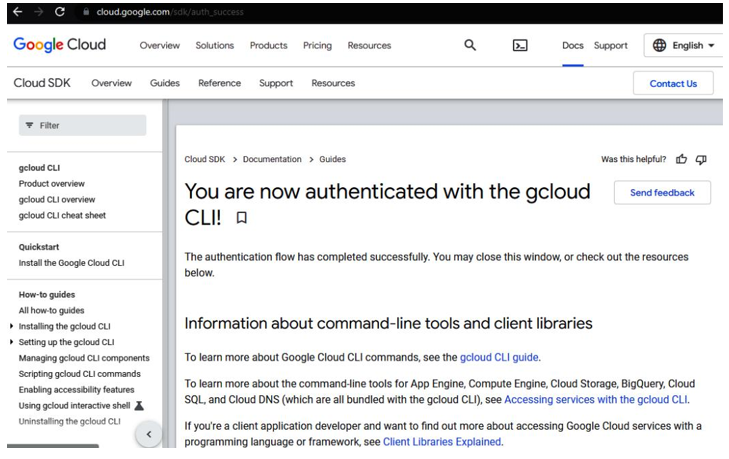Open Accessing services with the gcloud CLI link
729x459 pixels.
(x=596, y=399)
